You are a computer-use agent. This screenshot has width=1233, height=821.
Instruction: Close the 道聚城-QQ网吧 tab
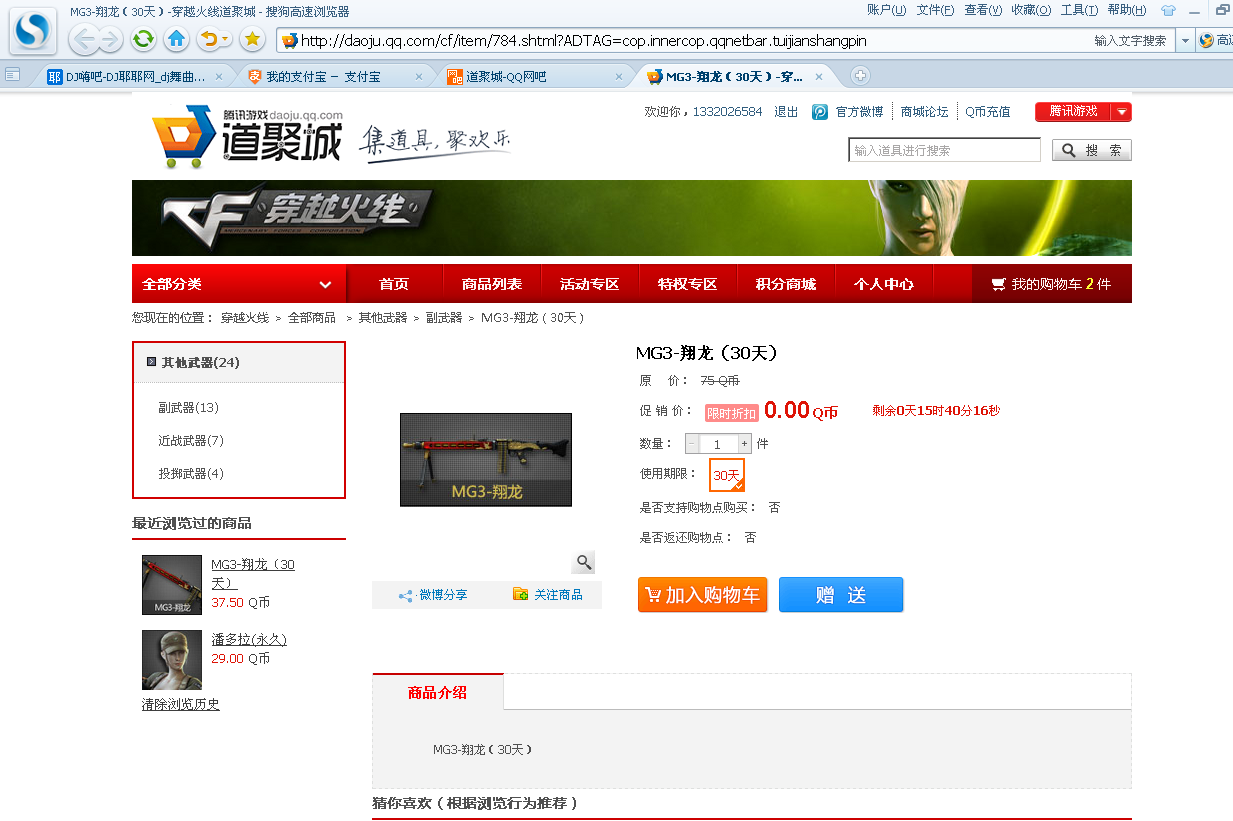click(x=618, y=76)
